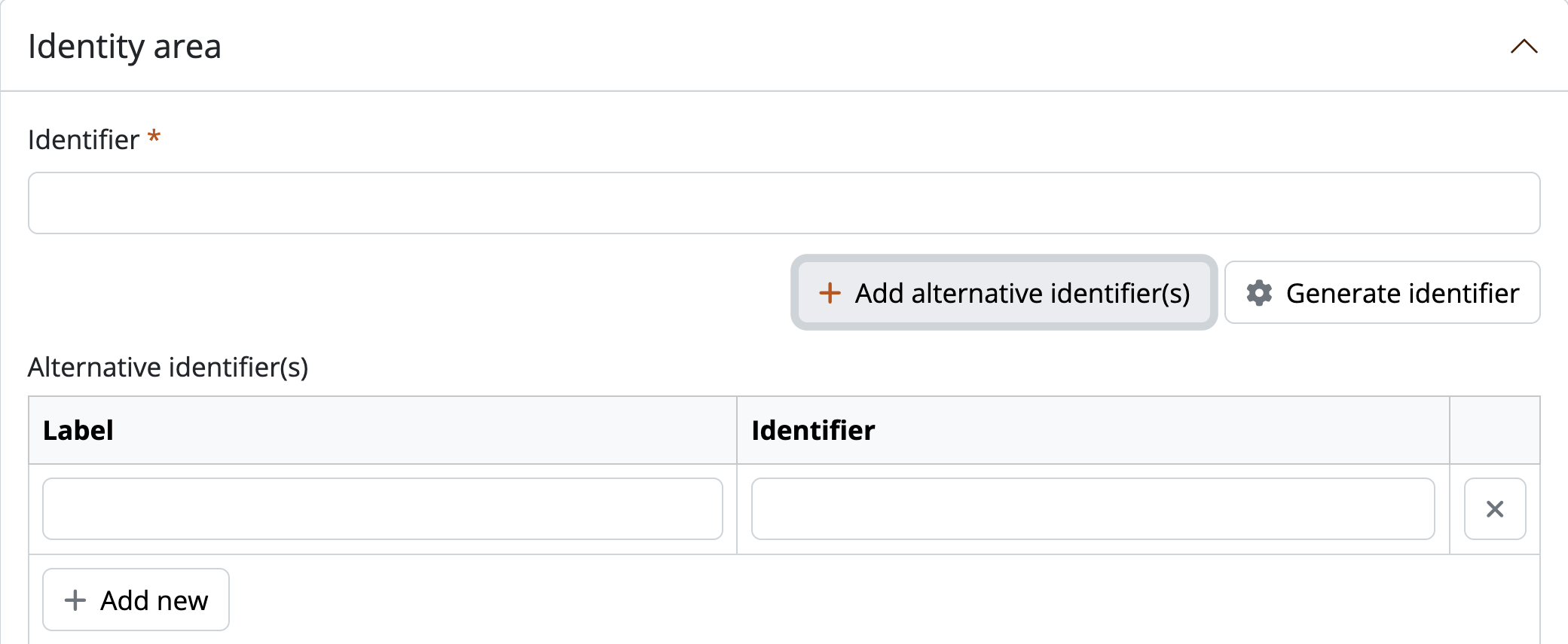Click the Identifier input in table row
Screen dimensions: 1568x644
(x=1093, y=509)
